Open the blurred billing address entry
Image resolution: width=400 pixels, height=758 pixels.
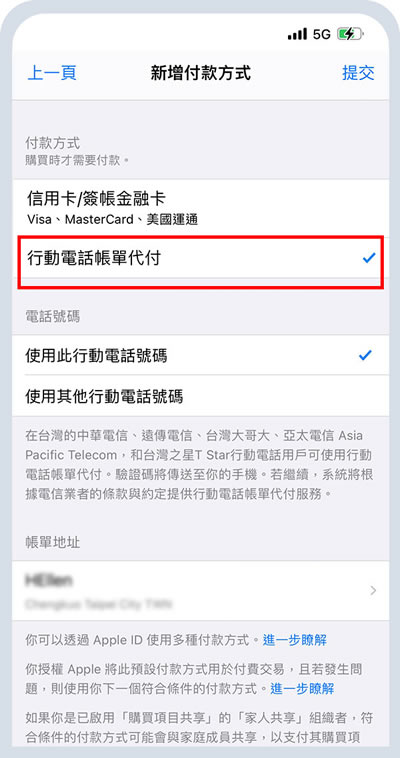click(200, 591)
